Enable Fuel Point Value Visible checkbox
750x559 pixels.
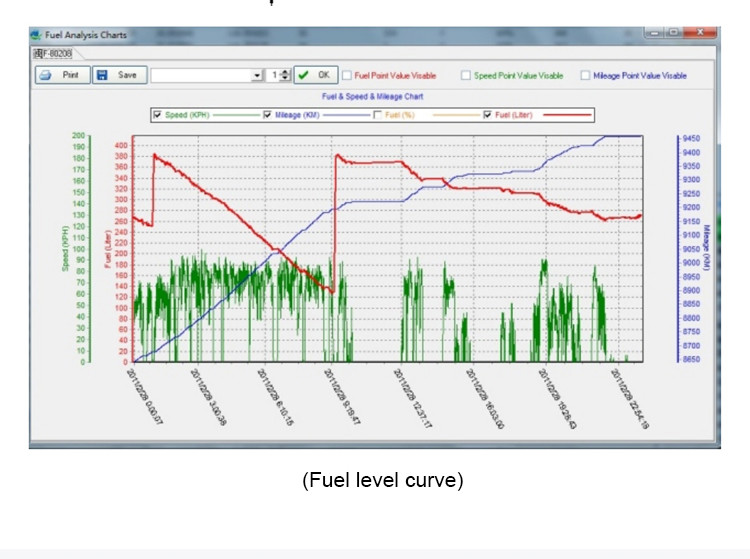(347, 76)
